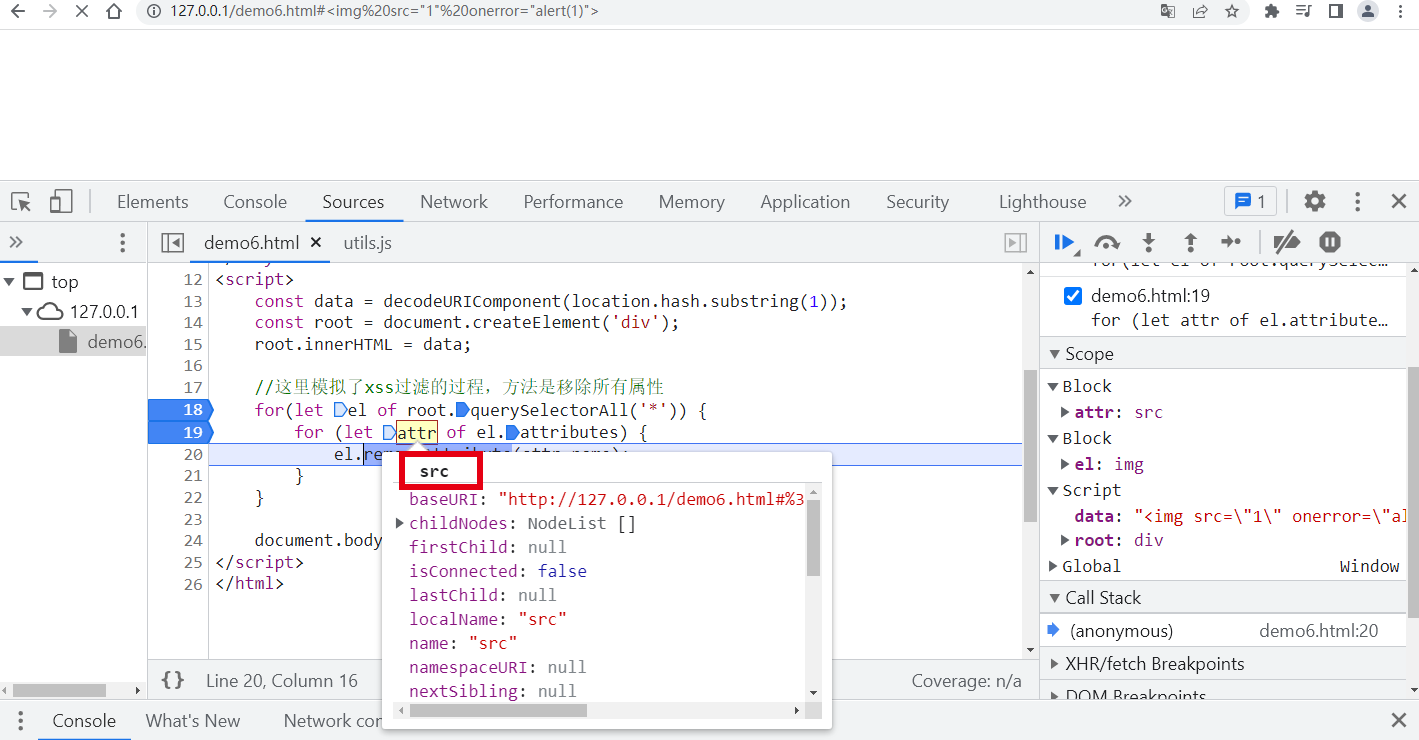Uncheck the demo6.html:19 breakpoint checkbox

(1073, 296)
